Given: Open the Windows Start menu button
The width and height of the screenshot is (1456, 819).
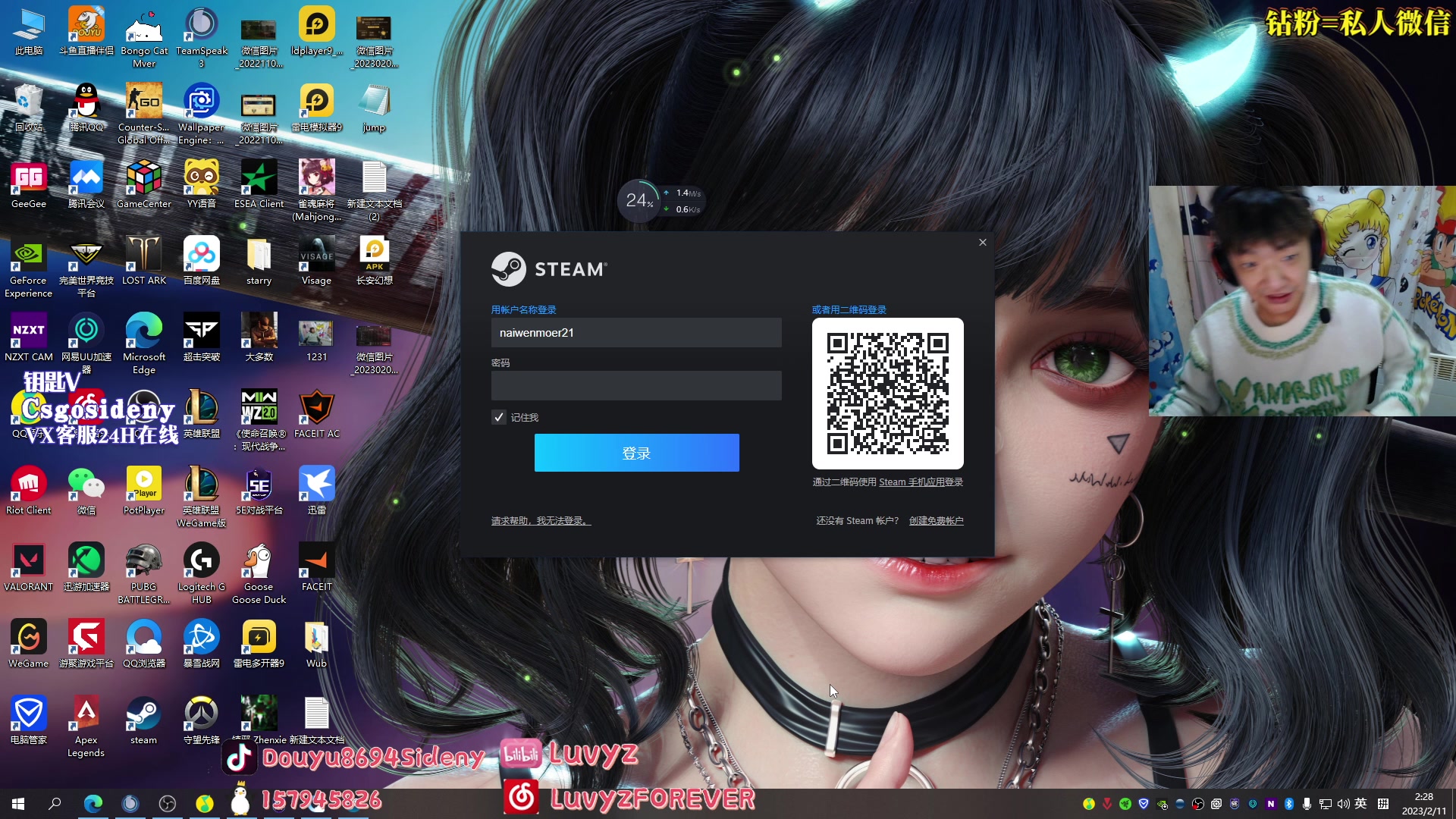Looking at the screenshot, I should (18, 804).
